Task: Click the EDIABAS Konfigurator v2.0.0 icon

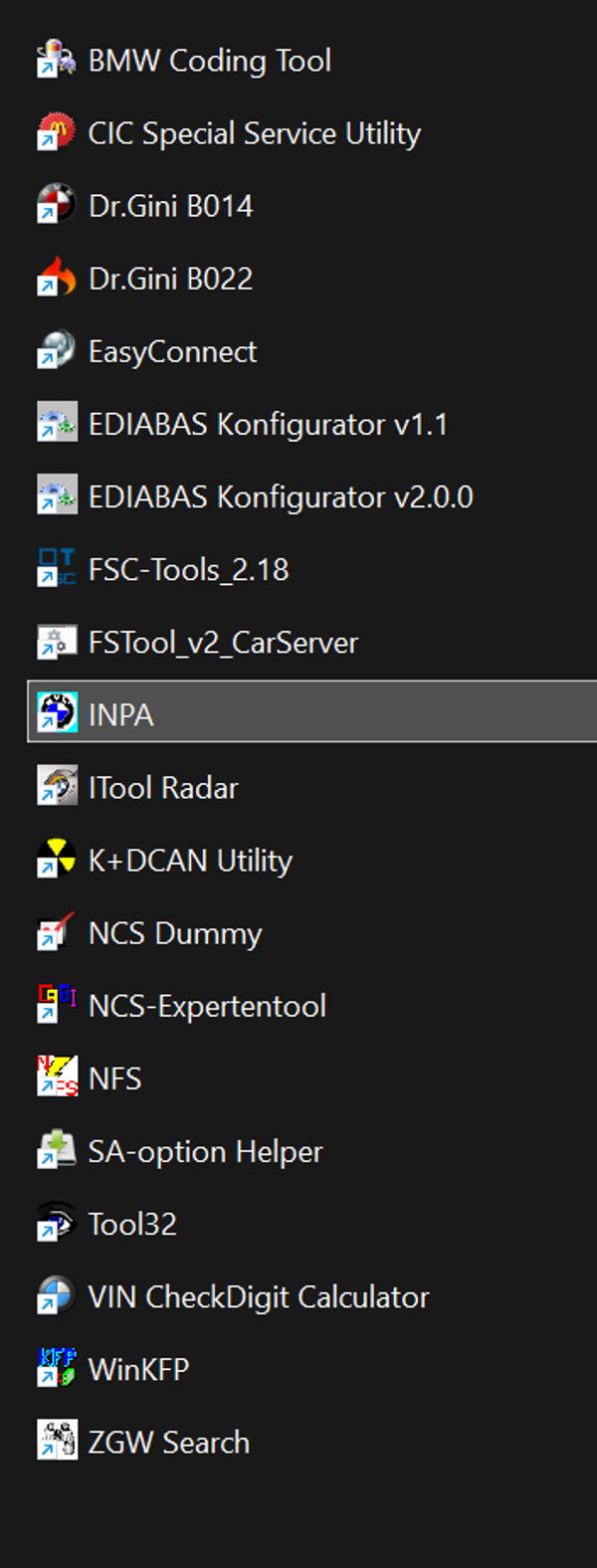Action: pos(57,495)
